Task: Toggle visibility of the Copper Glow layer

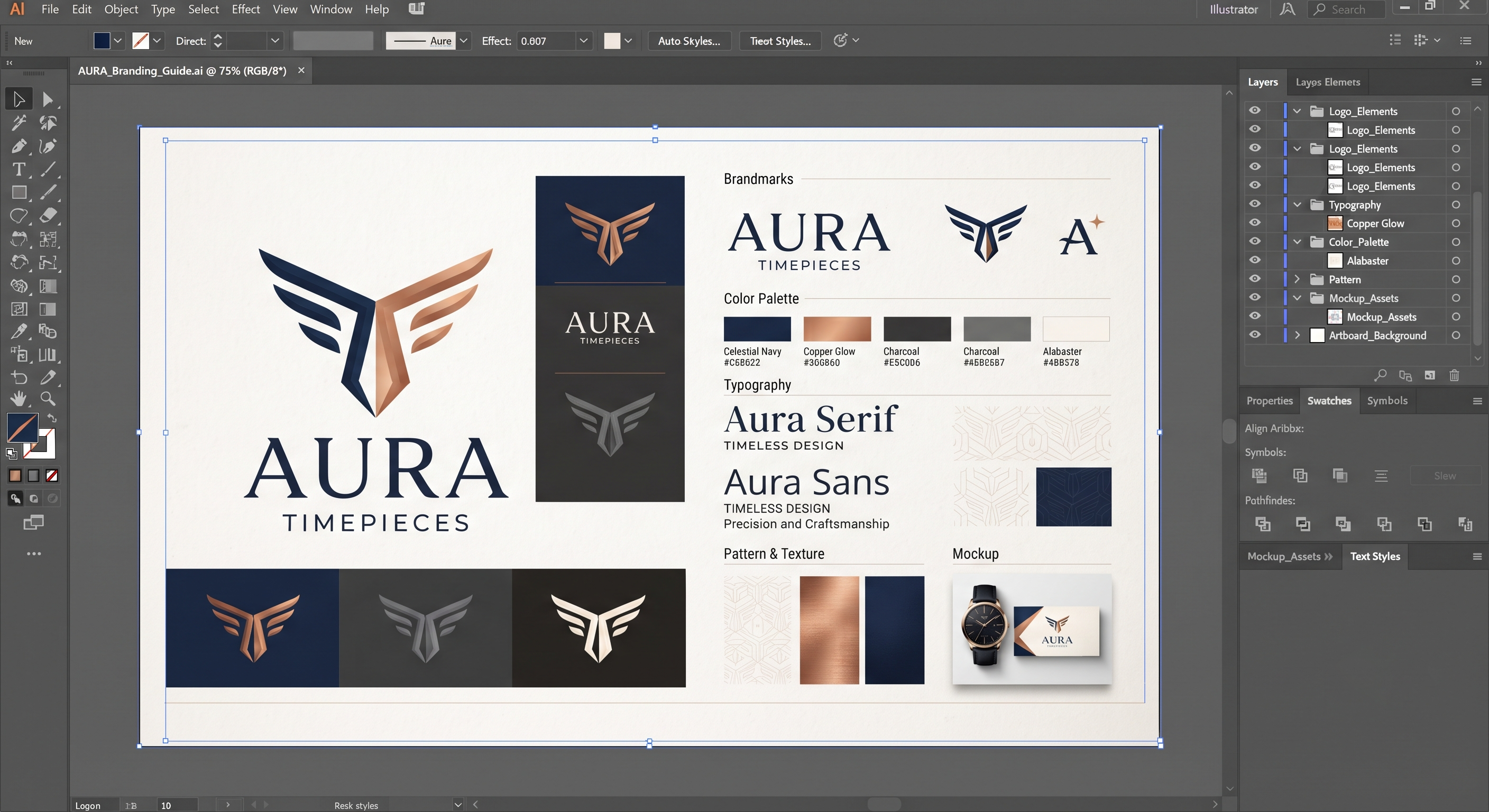Action: pyautogui.click(x=1254, y=223)
